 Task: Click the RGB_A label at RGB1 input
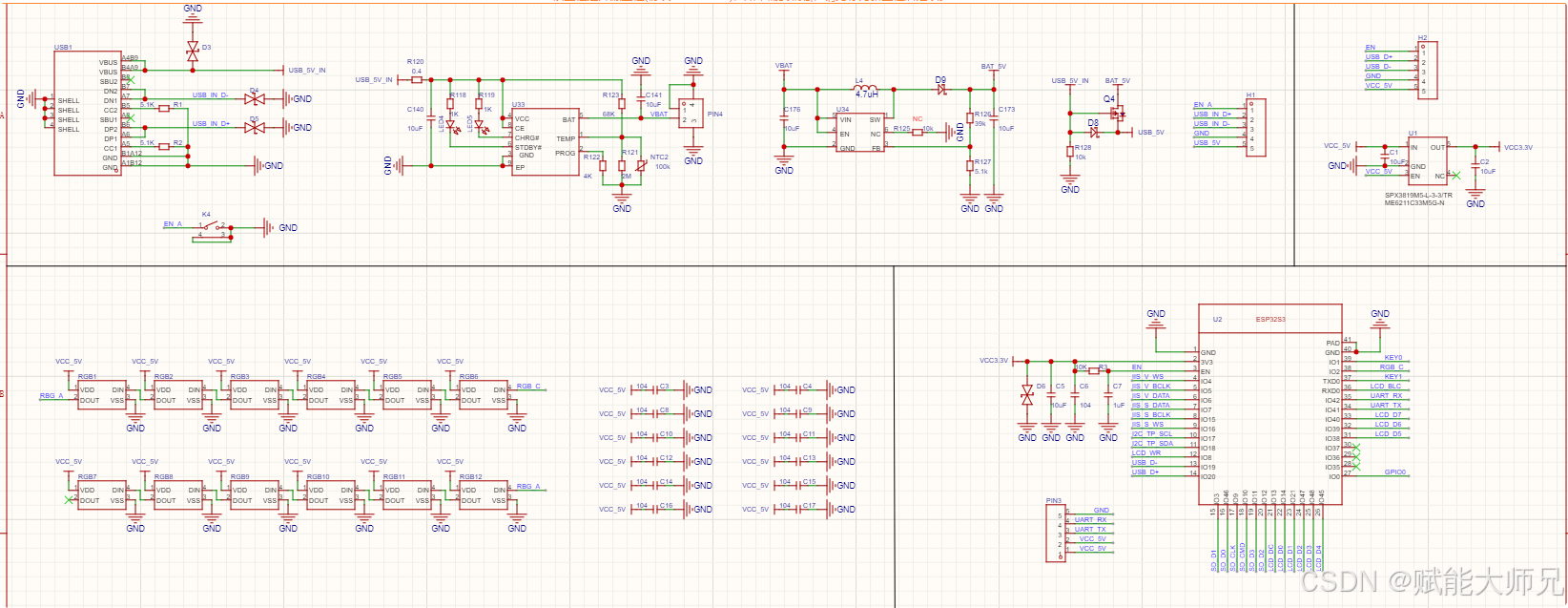click(52, 396)
